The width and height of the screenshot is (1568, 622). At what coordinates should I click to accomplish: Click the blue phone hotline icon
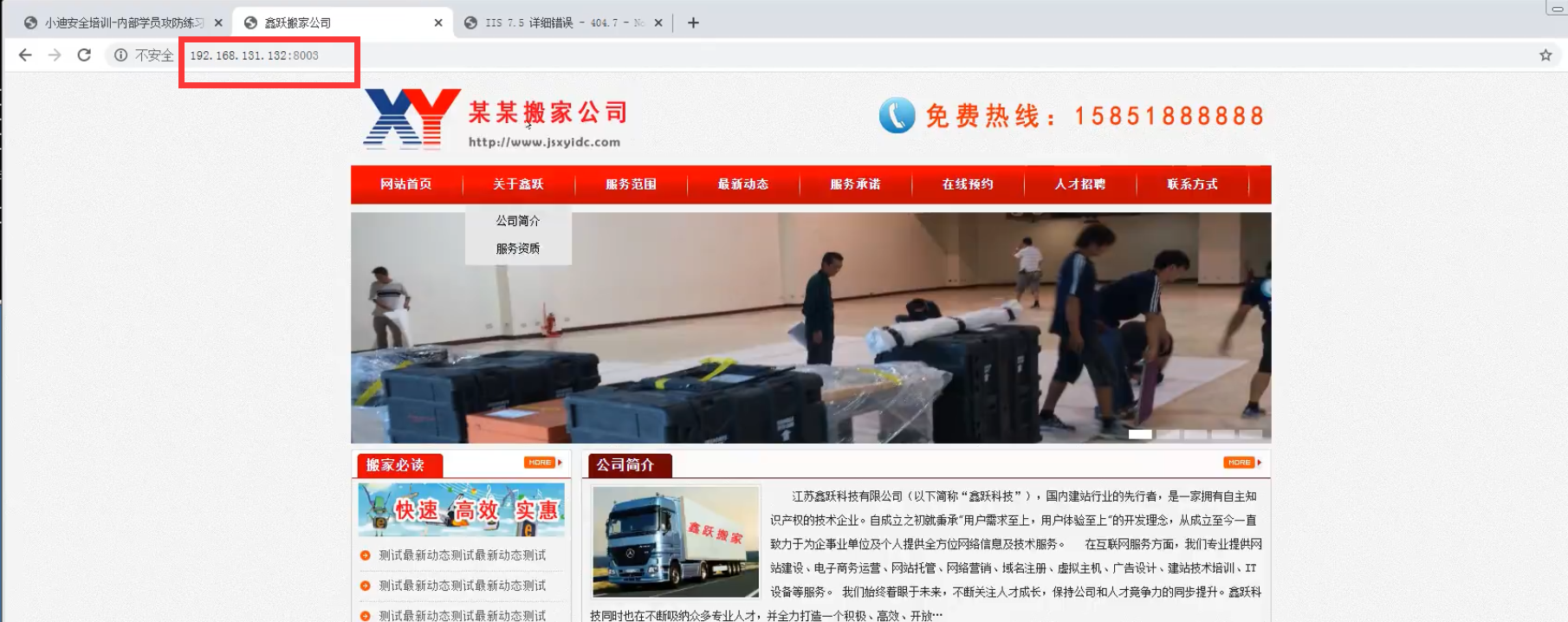[x=897, y=115]
